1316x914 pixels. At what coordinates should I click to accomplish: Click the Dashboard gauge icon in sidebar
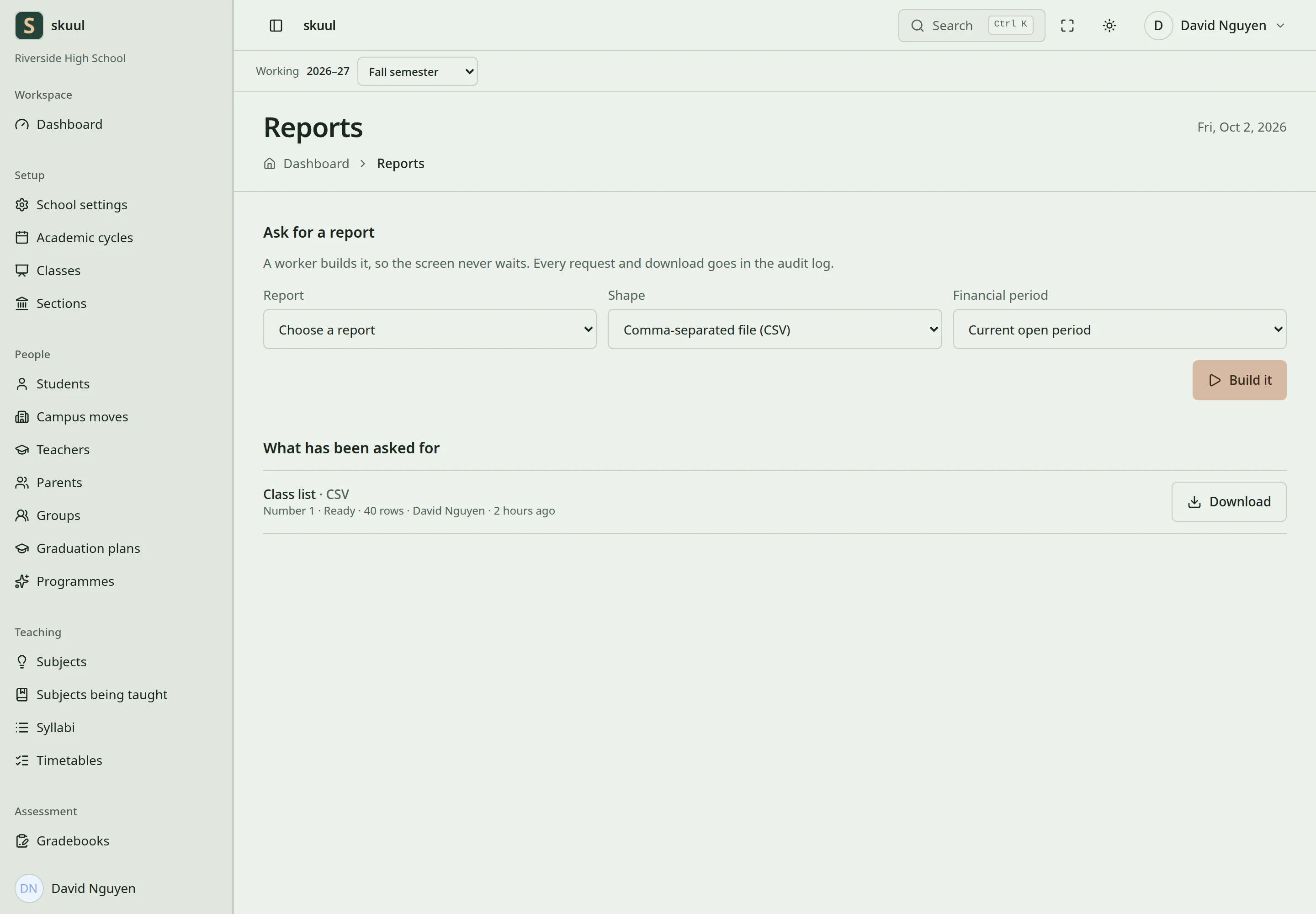point(22,124)
